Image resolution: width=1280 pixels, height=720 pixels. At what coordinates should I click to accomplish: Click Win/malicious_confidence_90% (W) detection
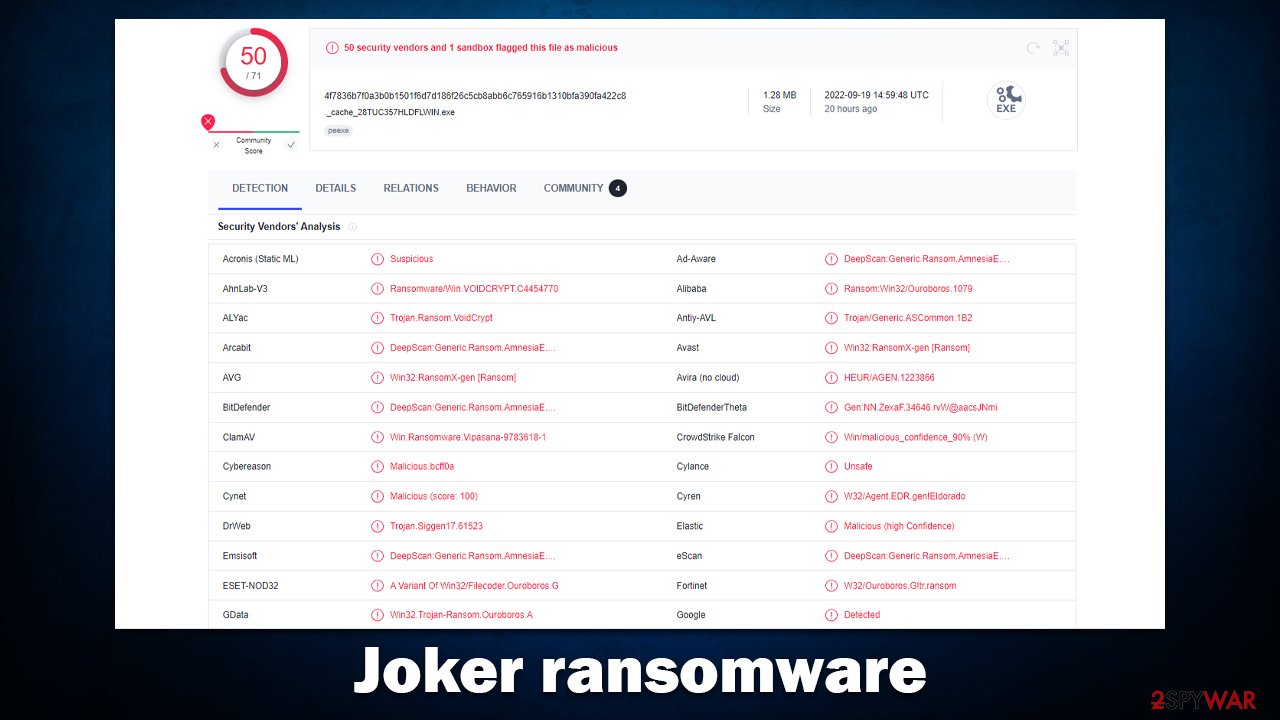pyautogui.click(x=916, y=437)
